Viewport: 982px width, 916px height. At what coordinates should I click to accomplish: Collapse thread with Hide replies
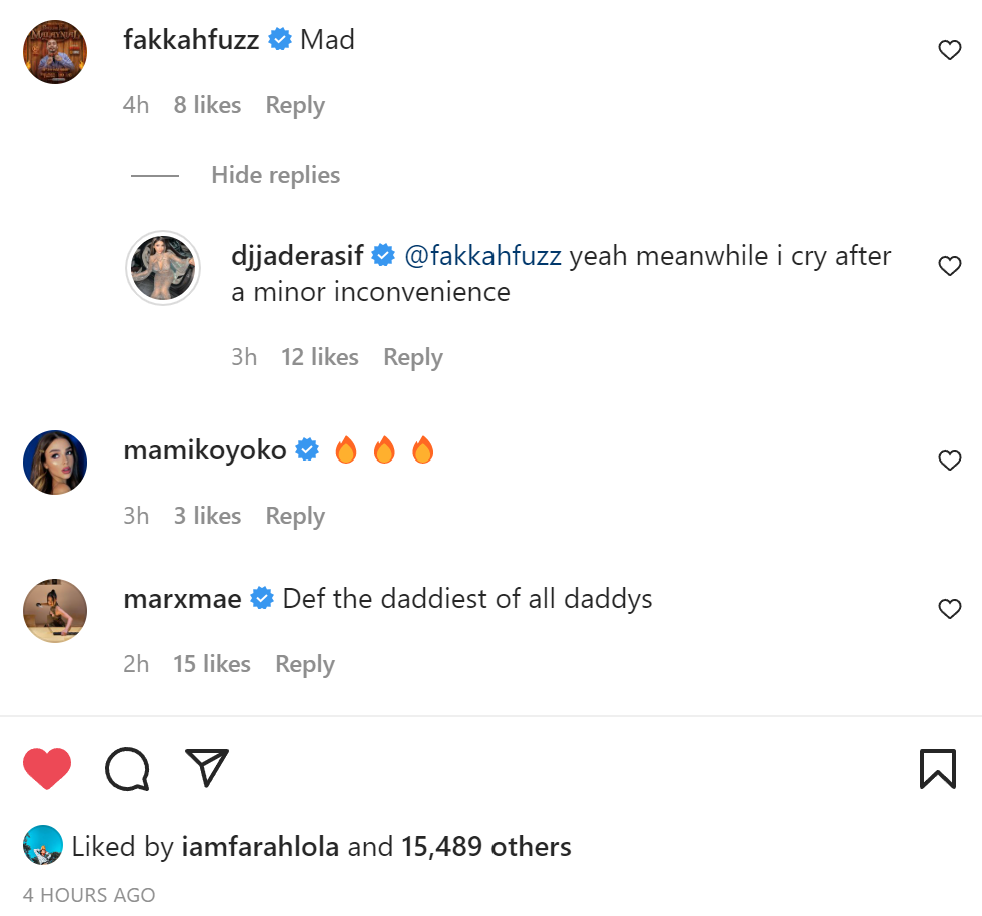tap(275, 175)
